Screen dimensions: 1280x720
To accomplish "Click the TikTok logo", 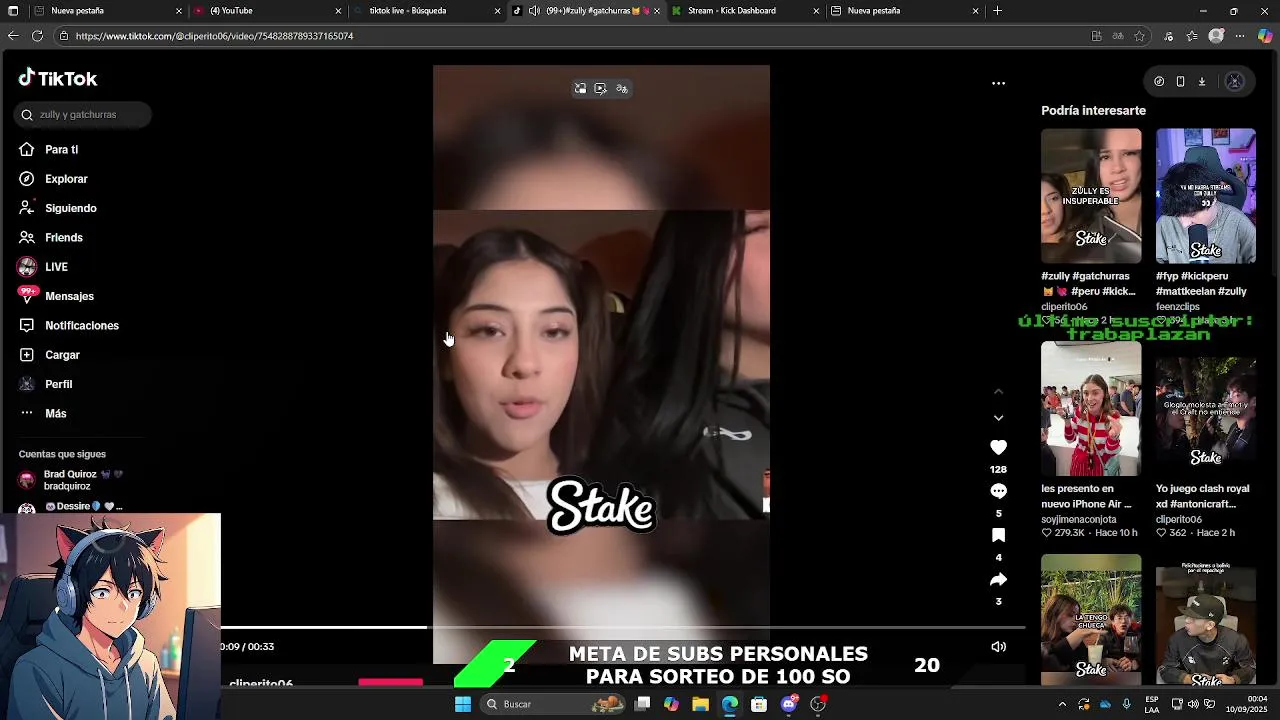I will click(x=58, y=79).
